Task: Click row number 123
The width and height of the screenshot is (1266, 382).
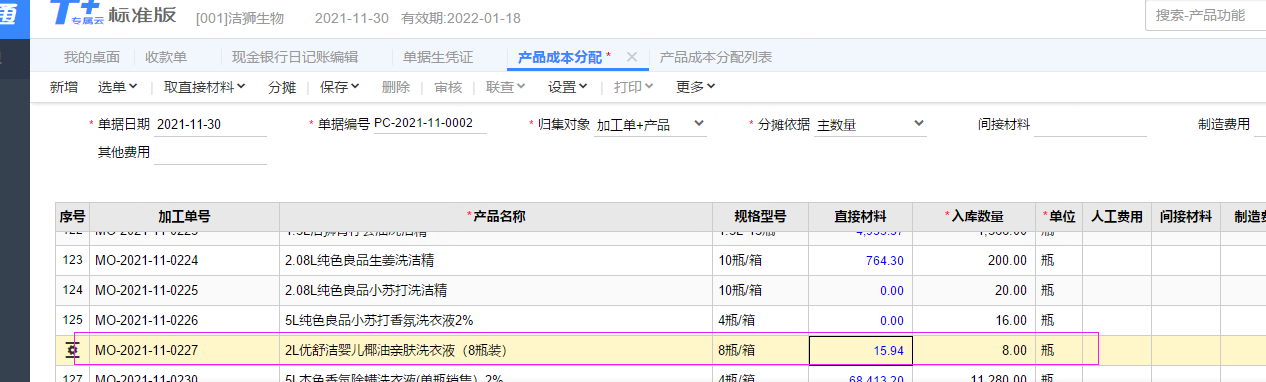Action: coord(72,260)
